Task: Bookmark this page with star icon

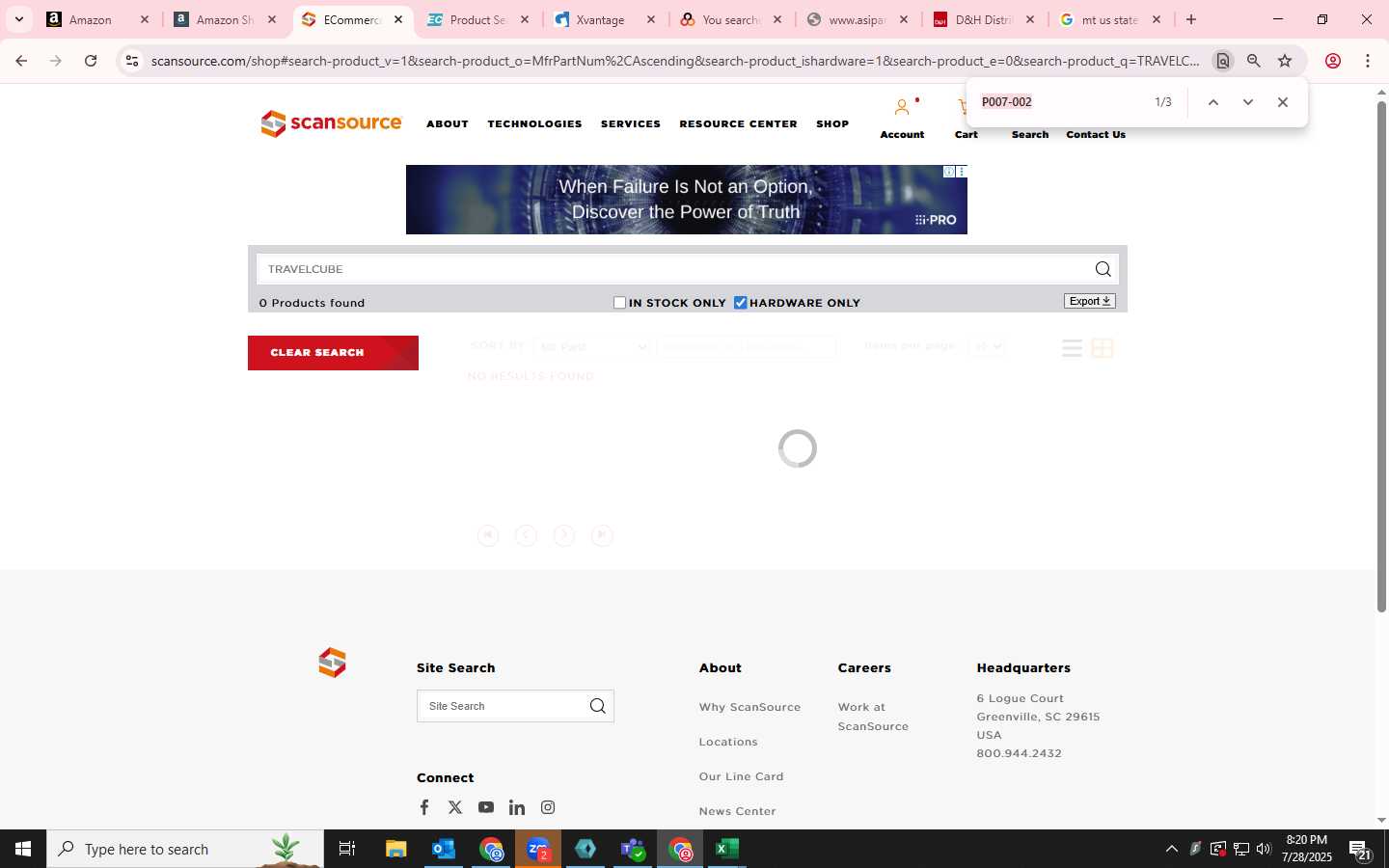Action: tap(1285, 61)
